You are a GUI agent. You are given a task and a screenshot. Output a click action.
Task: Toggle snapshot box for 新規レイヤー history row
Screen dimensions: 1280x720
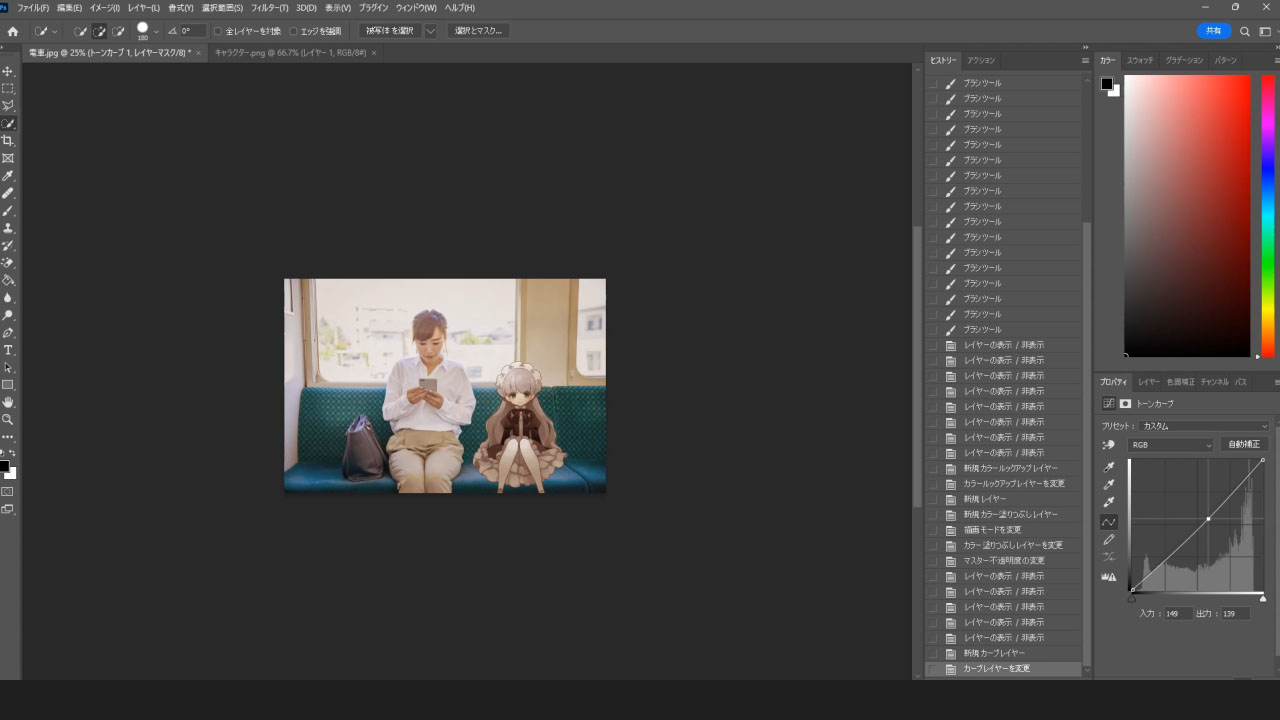pyautogui.click(x=933, y=499)
